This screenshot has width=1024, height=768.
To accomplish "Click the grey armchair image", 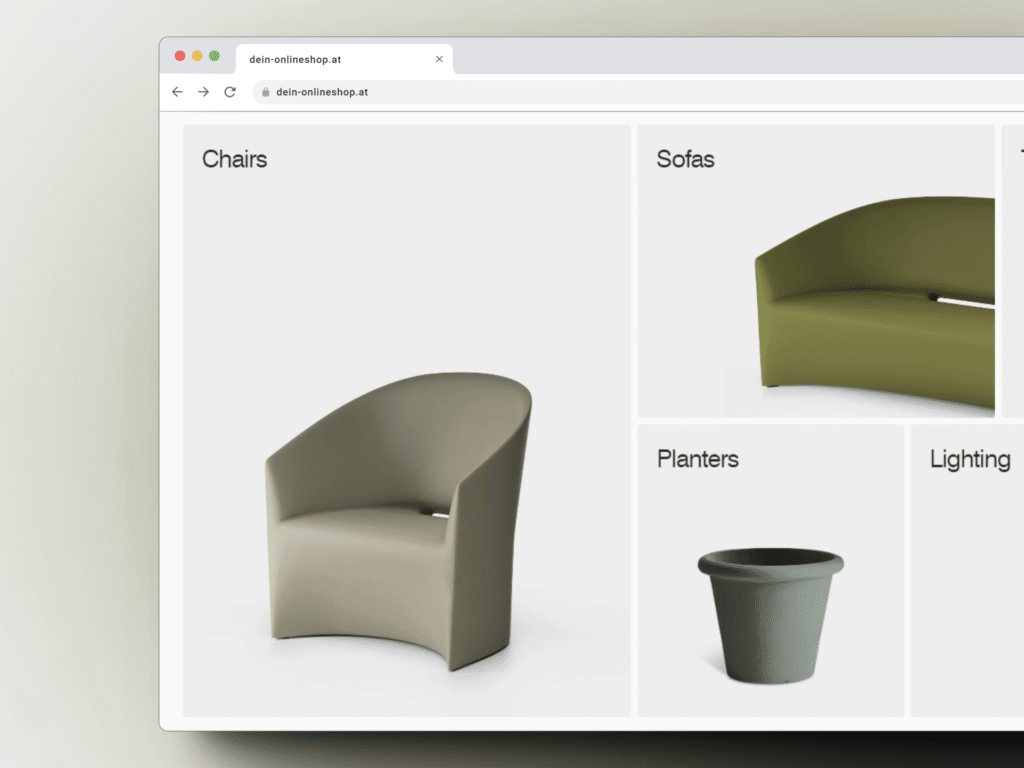I will pyautogui.click(x=398, y=521).
